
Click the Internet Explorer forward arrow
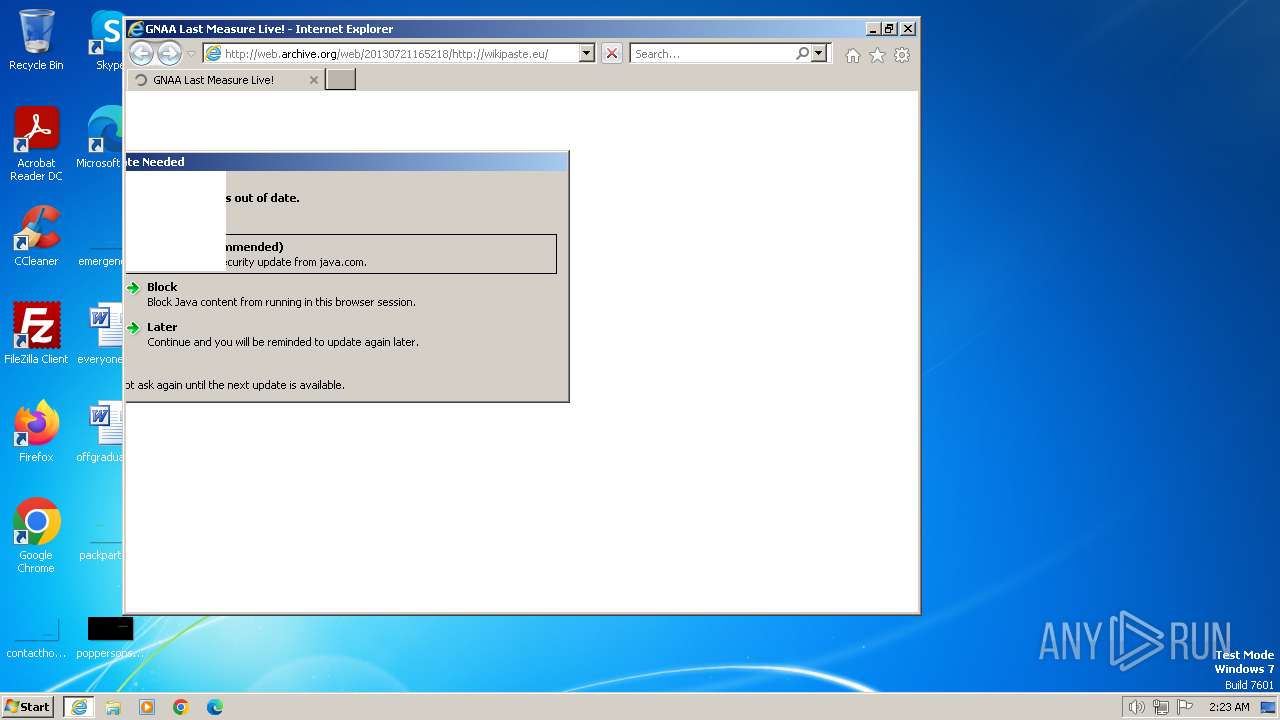tap(169, 54)
